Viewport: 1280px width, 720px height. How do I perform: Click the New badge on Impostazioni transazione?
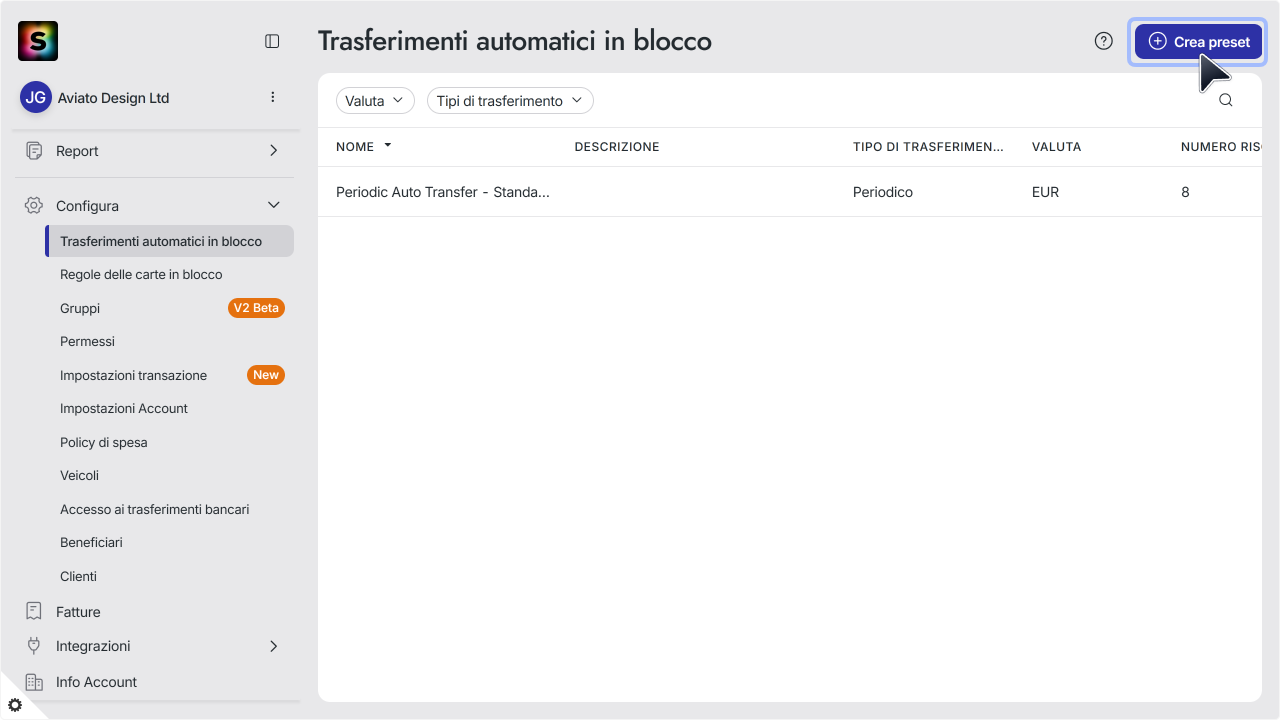click(266, 375)
